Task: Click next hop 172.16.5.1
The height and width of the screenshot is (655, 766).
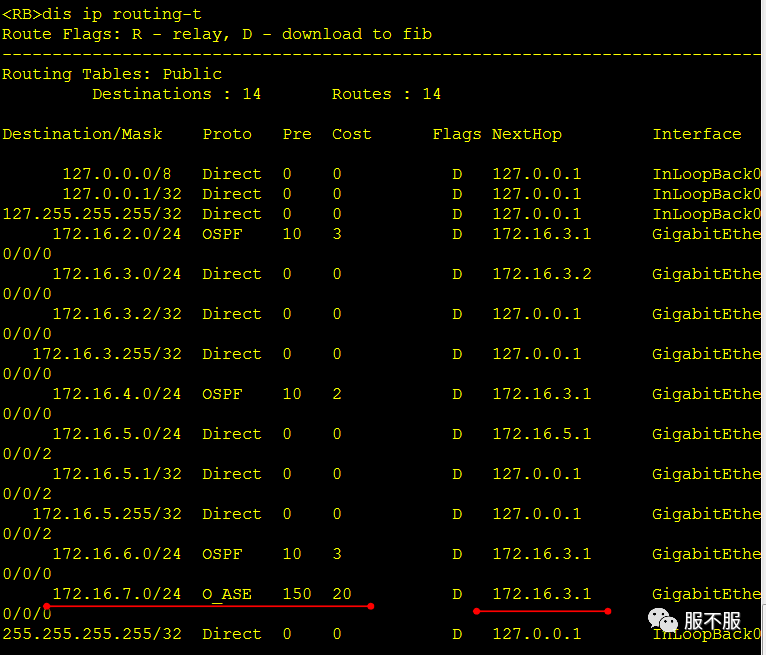Action: pos(541,434)
